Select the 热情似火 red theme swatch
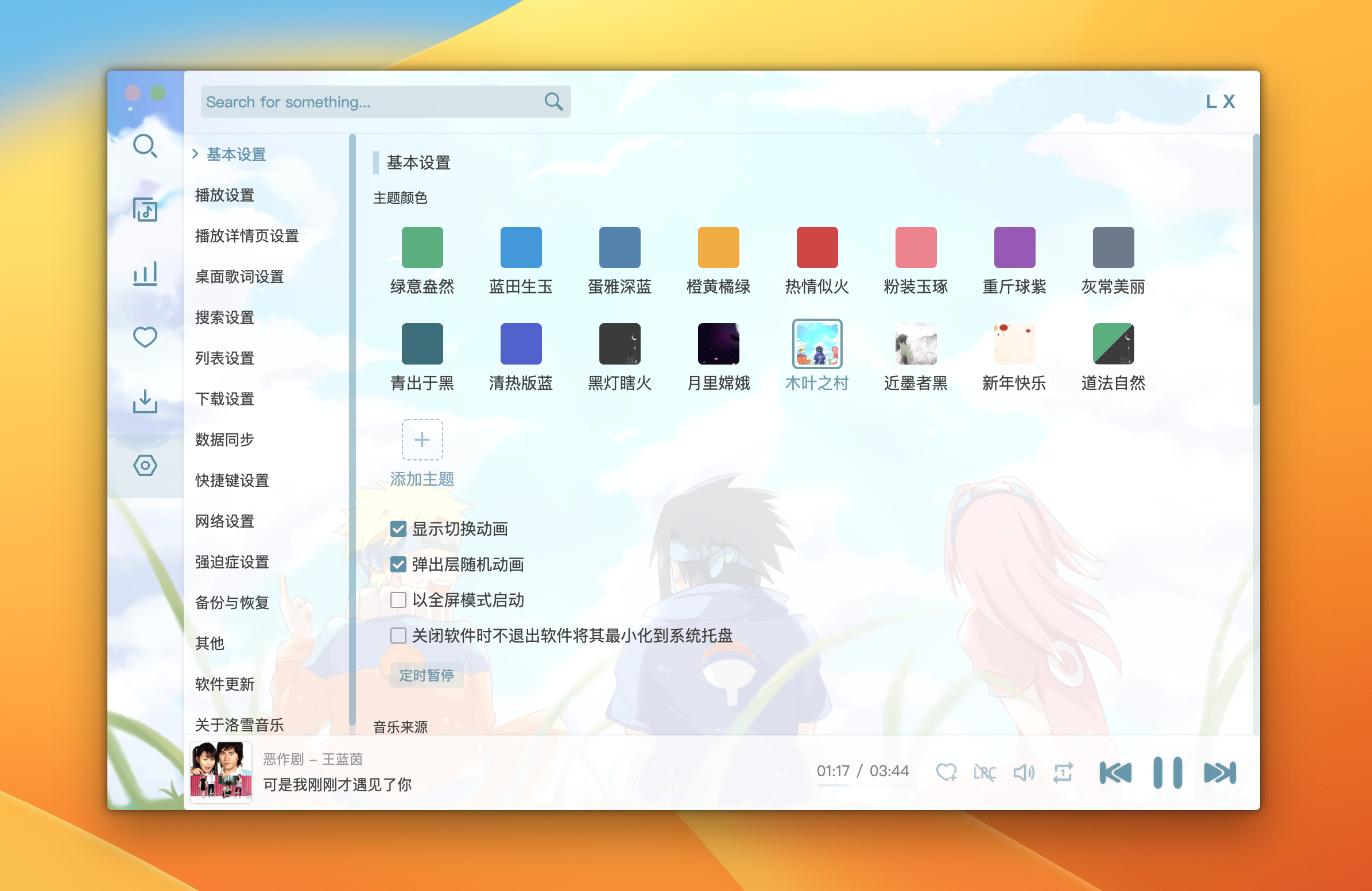Screen dimensions: 1372x891 pyautogui.click(x=816, y=247)
